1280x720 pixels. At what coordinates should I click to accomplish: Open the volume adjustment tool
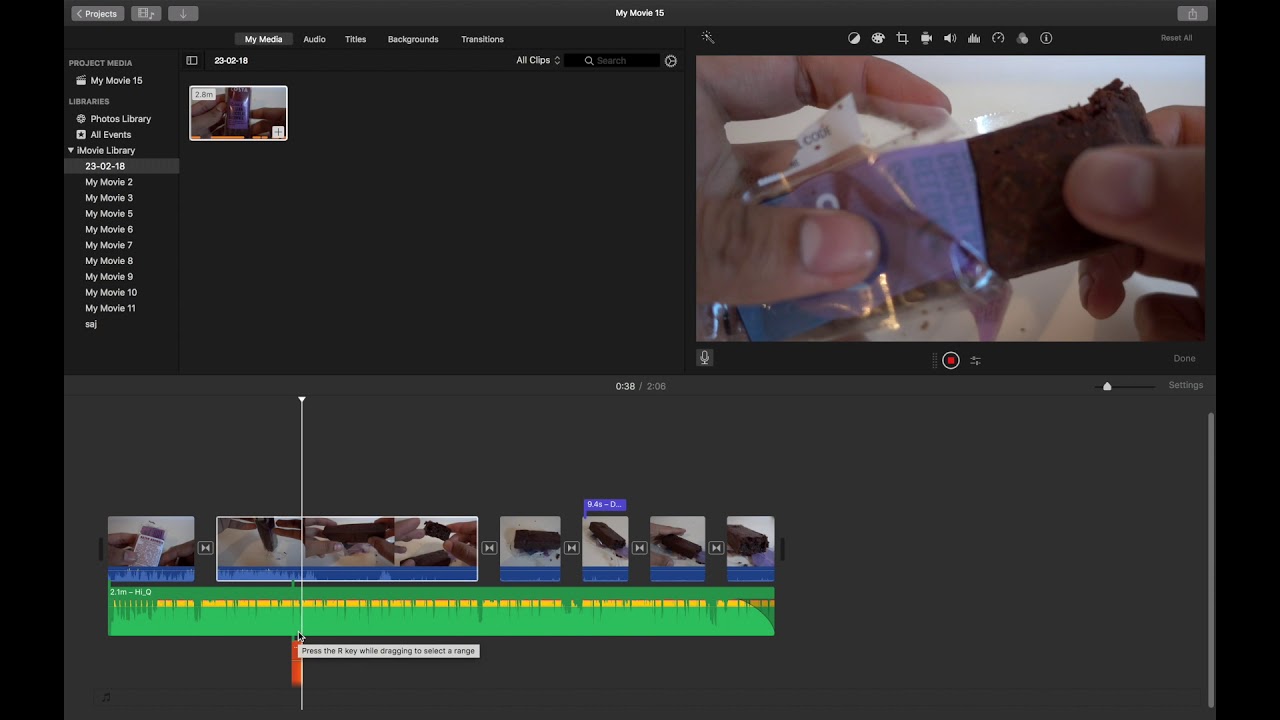pos(950,38)
